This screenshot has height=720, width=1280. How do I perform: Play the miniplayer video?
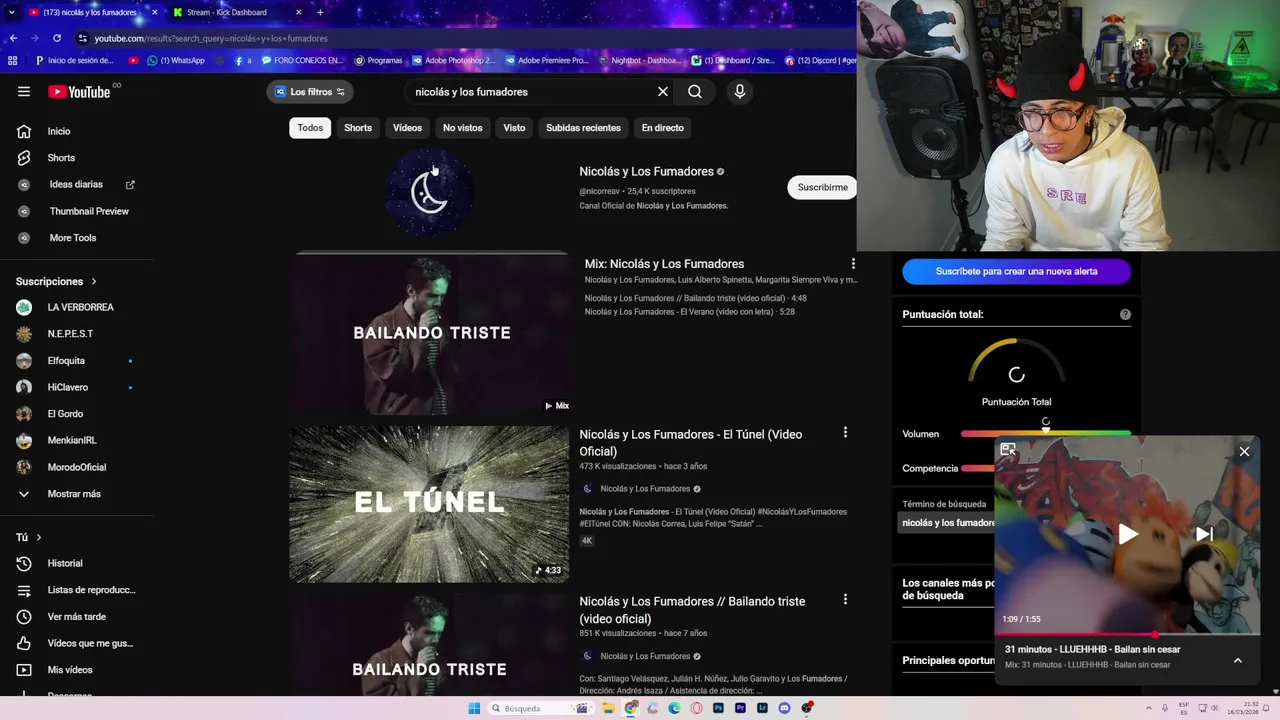[1127, 534]
